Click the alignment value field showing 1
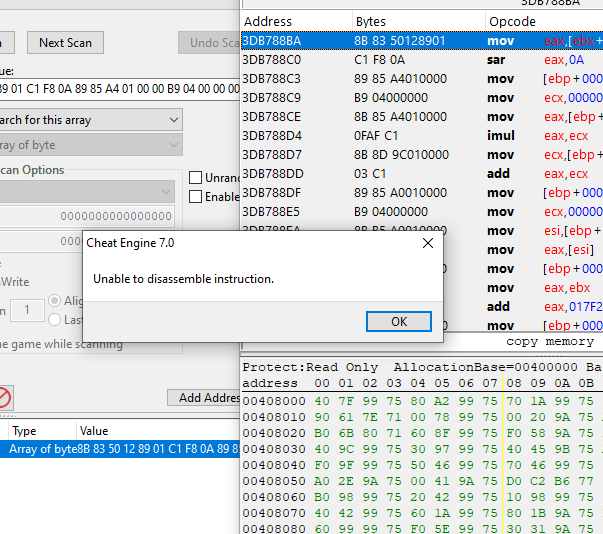 click(27, 310)
